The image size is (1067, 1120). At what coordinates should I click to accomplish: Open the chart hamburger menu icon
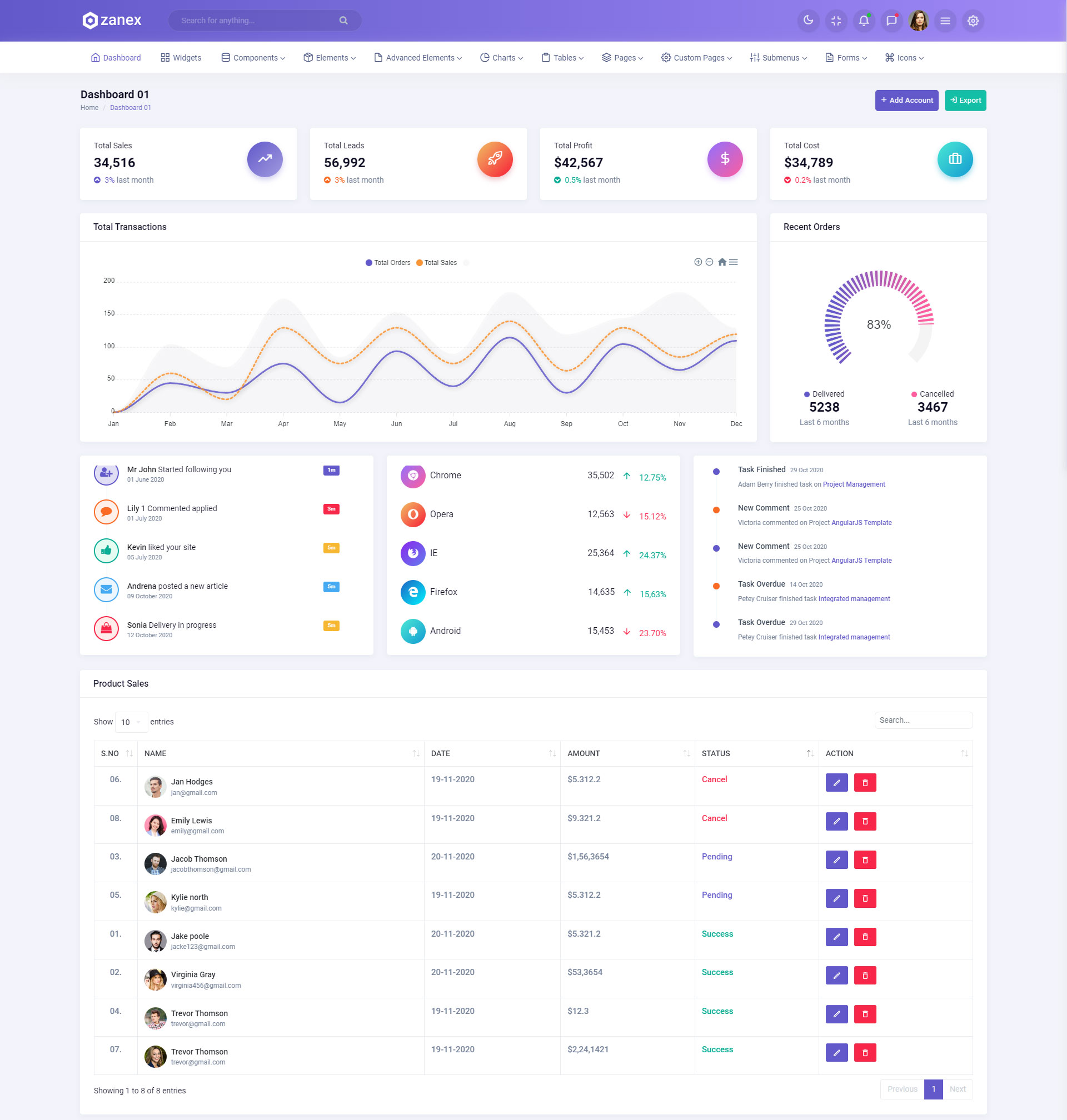(x=734, y=262)
